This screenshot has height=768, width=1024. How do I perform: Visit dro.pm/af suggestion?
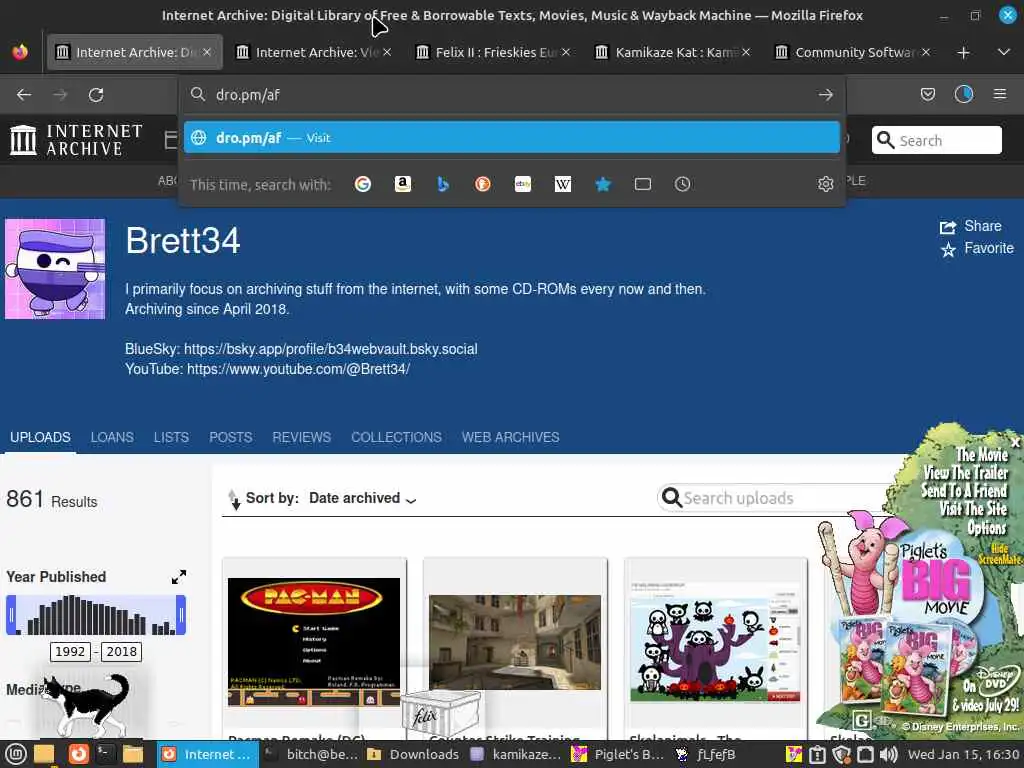[511, 137]
